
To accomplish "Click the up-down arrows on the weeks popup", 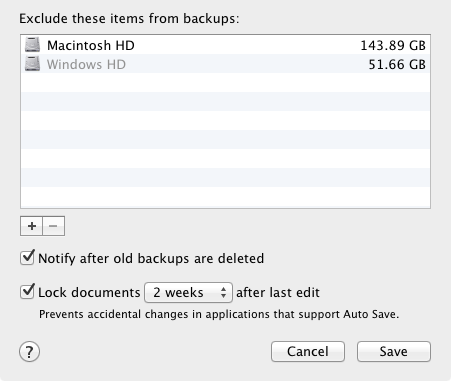I will pyautogui.click(x=223, y=293).
